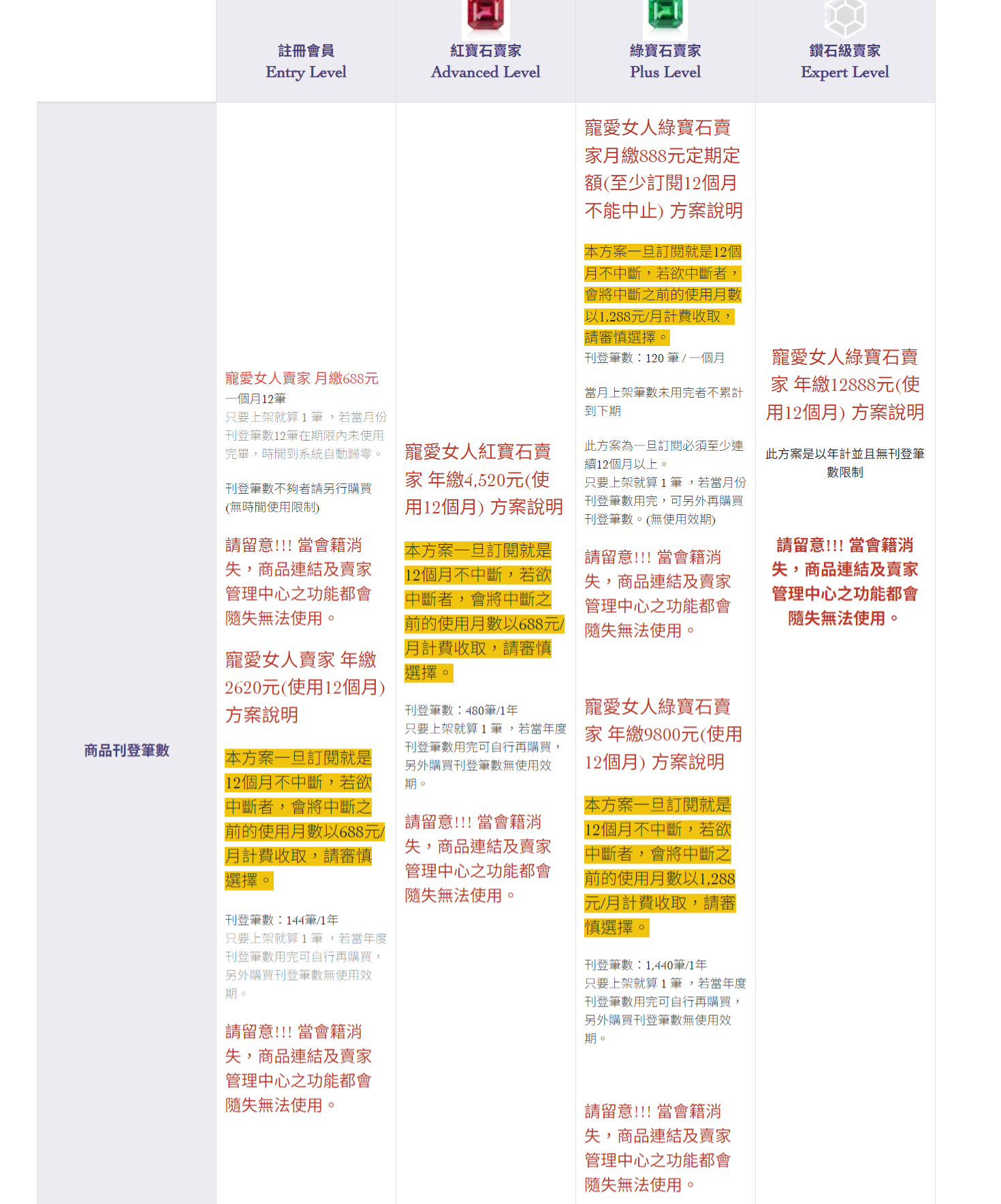Open the 寵愛女人賣家 月繳688元 plan title
The width and height of the screenshot is (1001, 1204).
(x=302, y=379)
